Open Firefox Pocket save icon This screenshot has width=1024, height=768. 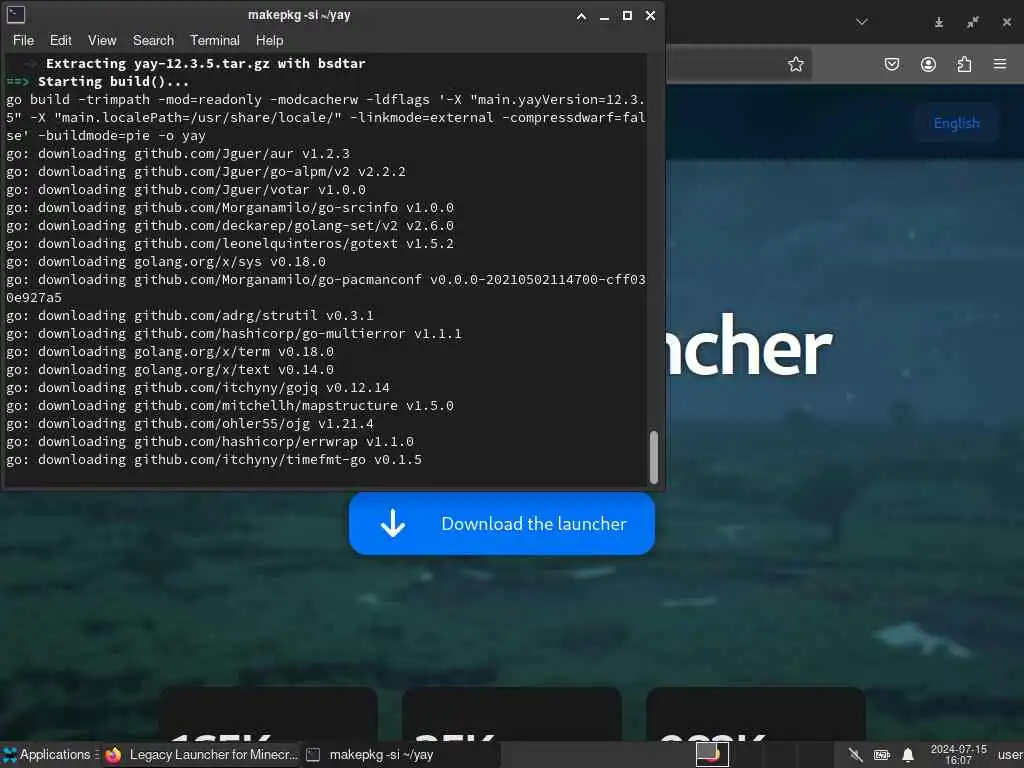891,64
